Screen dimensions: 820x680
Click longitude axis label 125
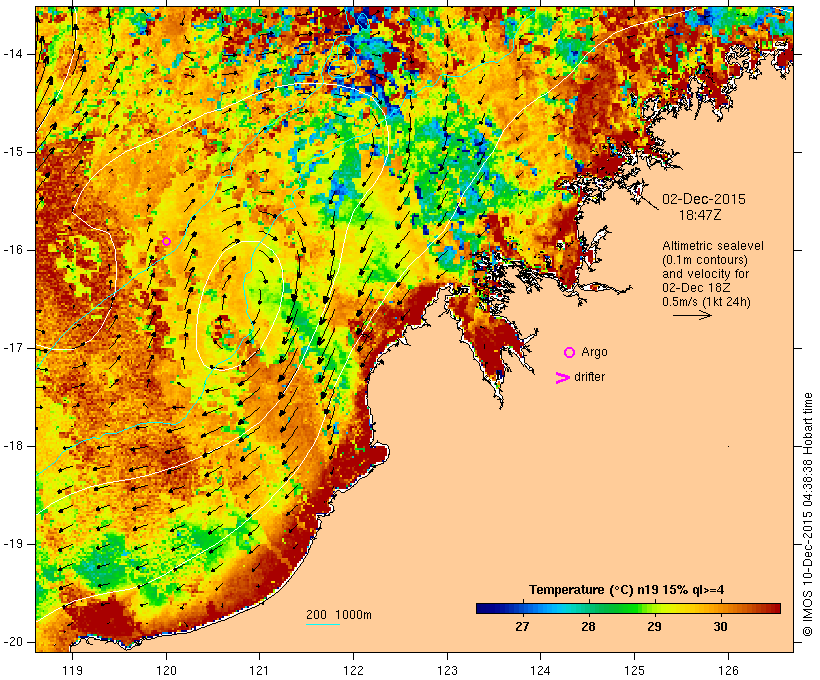635,670
